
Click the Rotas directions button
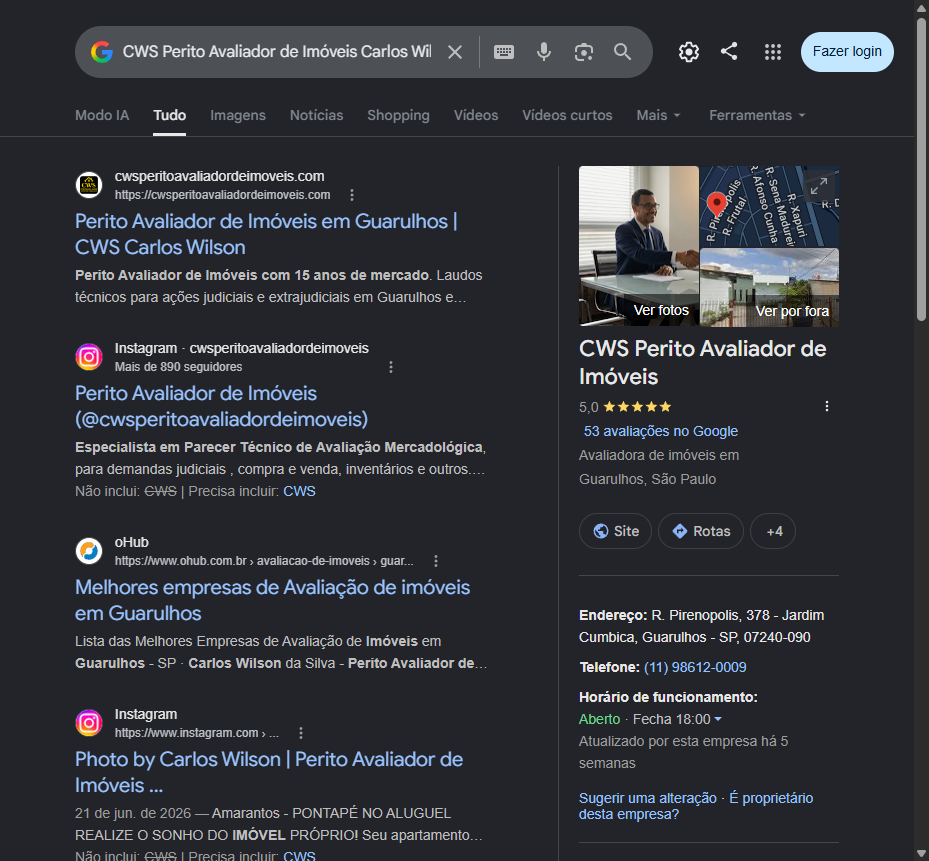(701, 531)
